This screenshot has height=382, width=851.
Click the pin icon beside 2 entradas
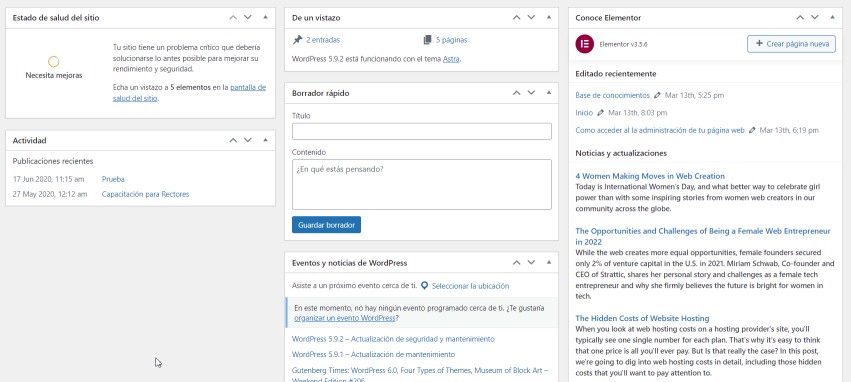tap(297, 40)
